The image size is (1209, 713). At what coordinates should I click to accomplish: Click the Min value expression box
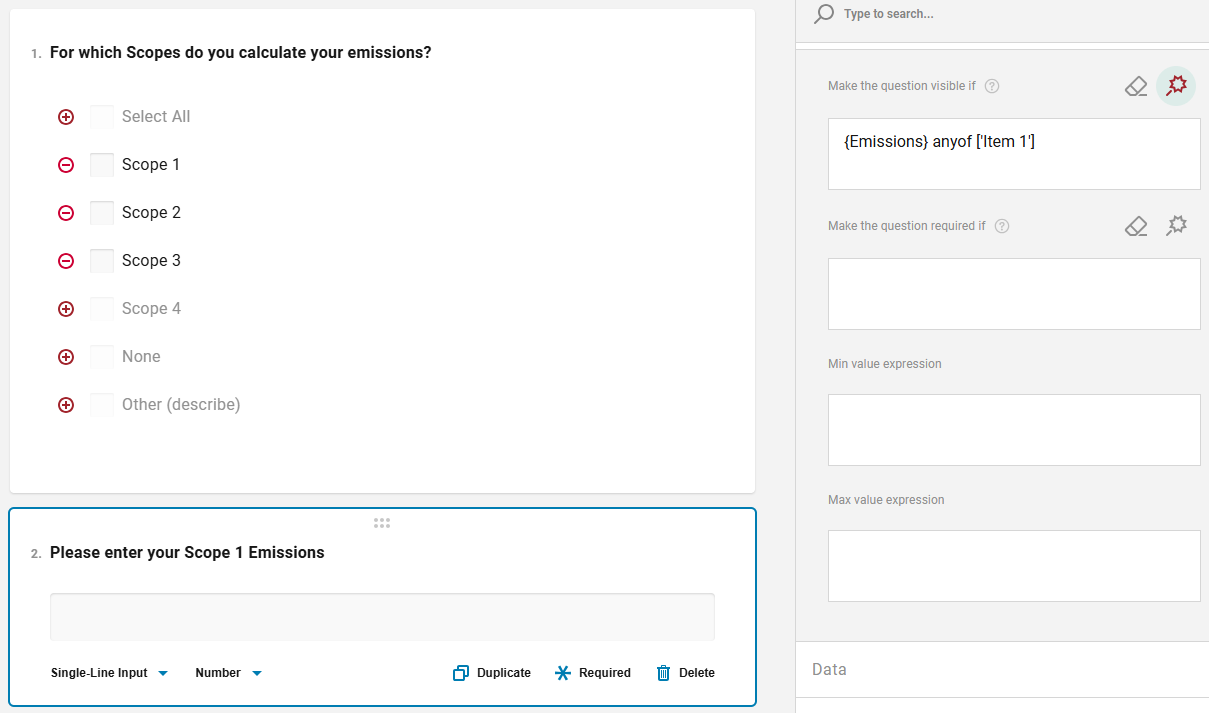tap(1014, 430)
